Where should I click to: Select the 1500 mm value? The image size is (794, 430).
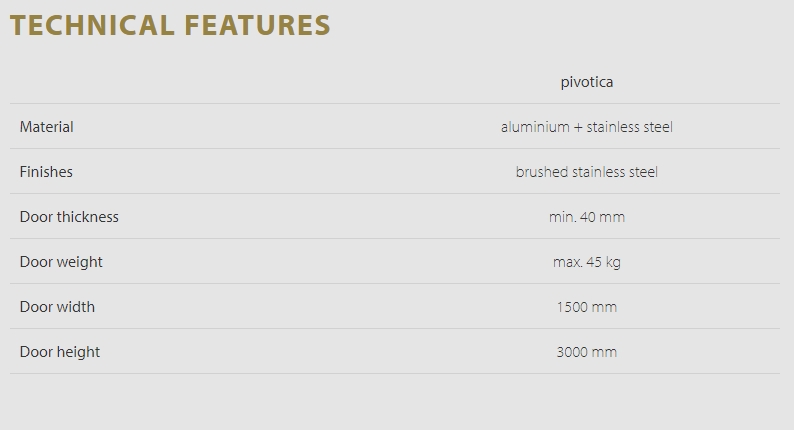click(x=586, y=307)
